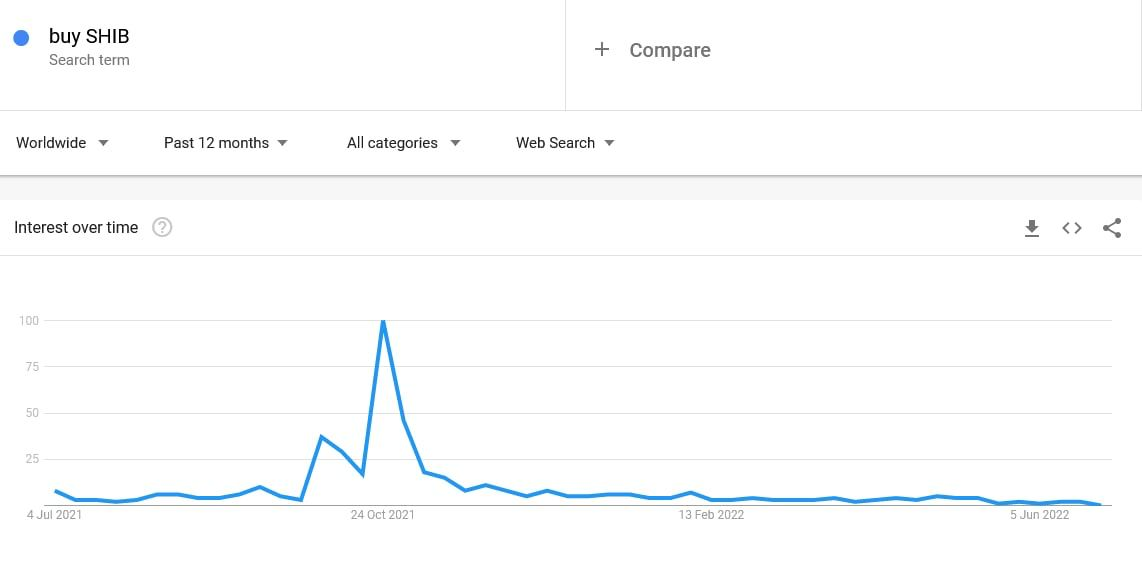This screenshot has height=588, width=1142.
Task: Open the embed code icon
Action: coord(1072,228)
